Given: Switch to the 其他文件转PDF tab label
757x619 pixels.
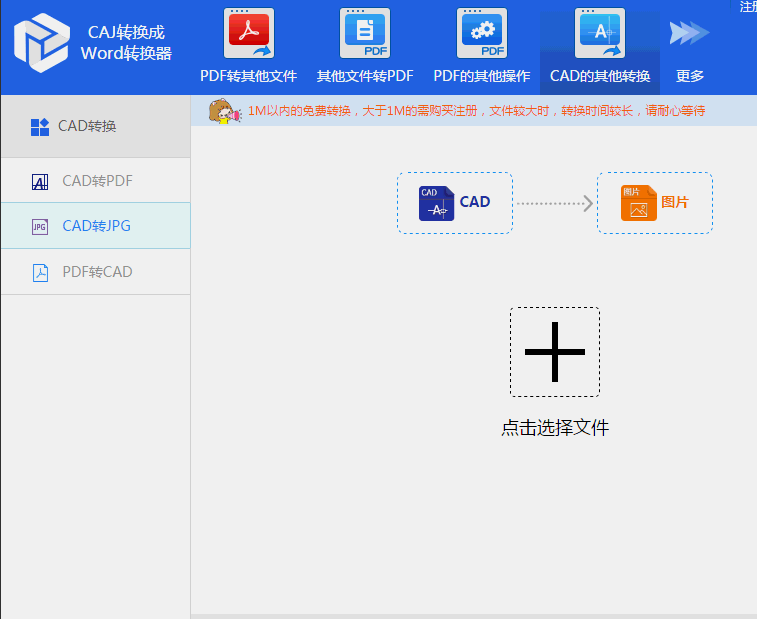Looking at the screenshot, I should pyautogui.click(x=365, y=76).
